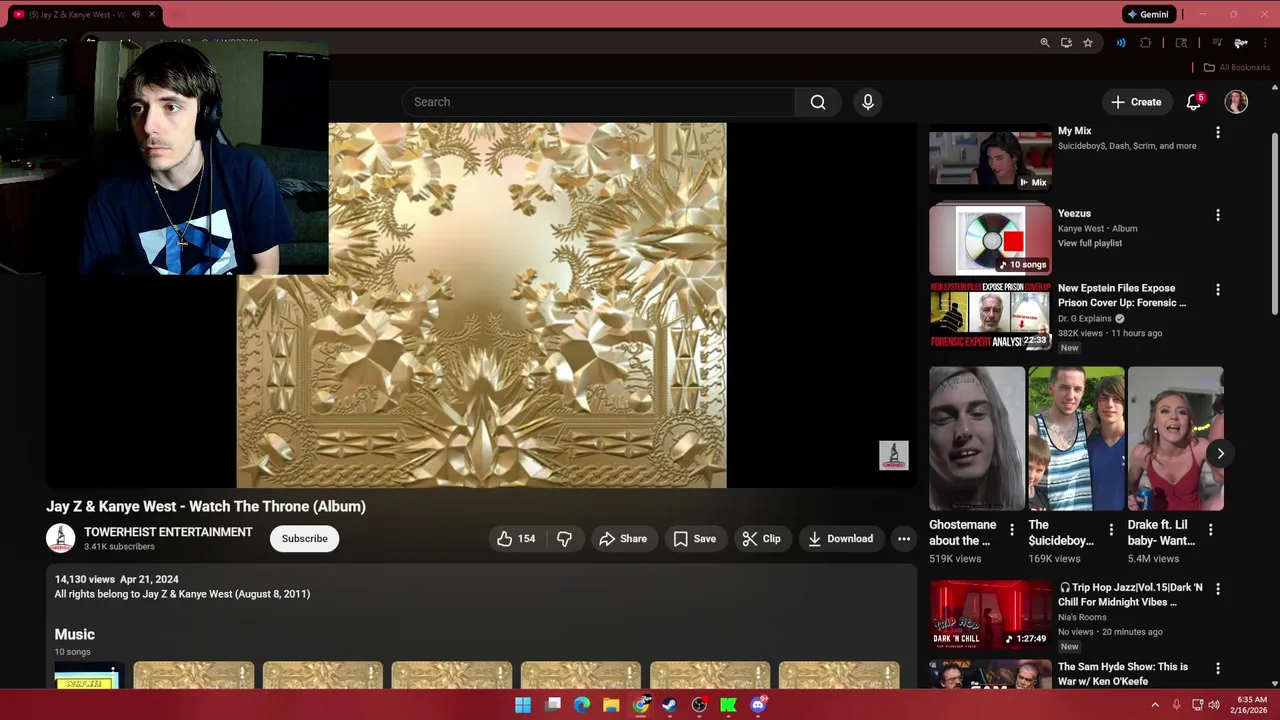Open options for Drake ft. Lil baby short

[x=1210, y=530]
